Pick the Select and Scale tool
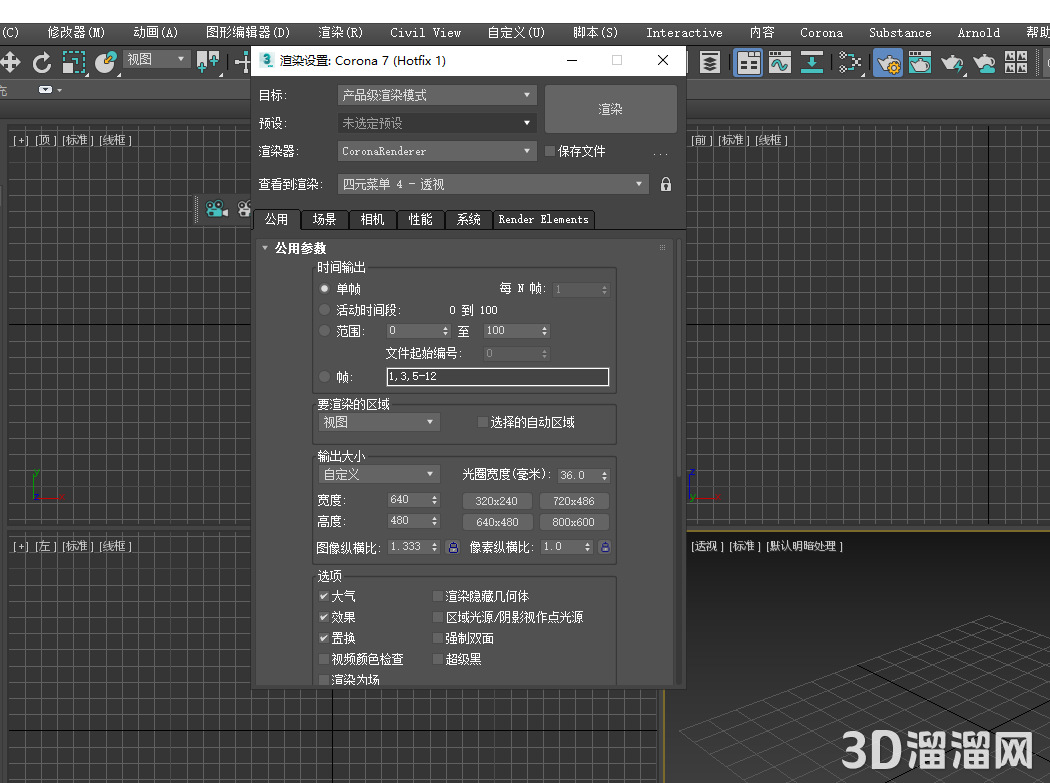Viewport: 1050px width, 783px height. 73,63
